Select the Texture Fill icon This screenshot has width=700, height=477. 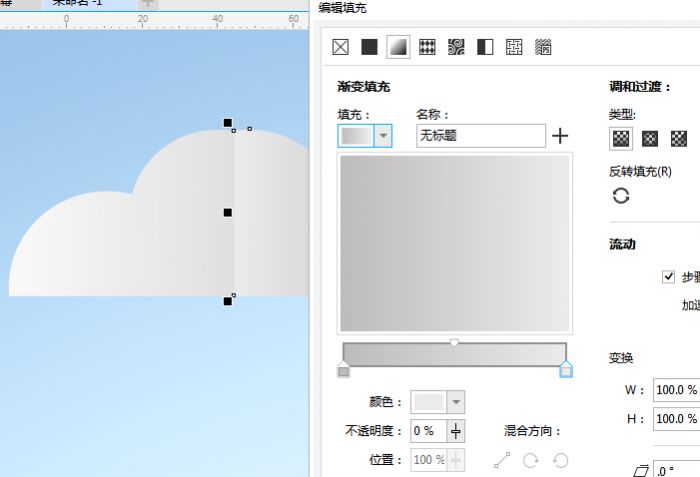514,47
